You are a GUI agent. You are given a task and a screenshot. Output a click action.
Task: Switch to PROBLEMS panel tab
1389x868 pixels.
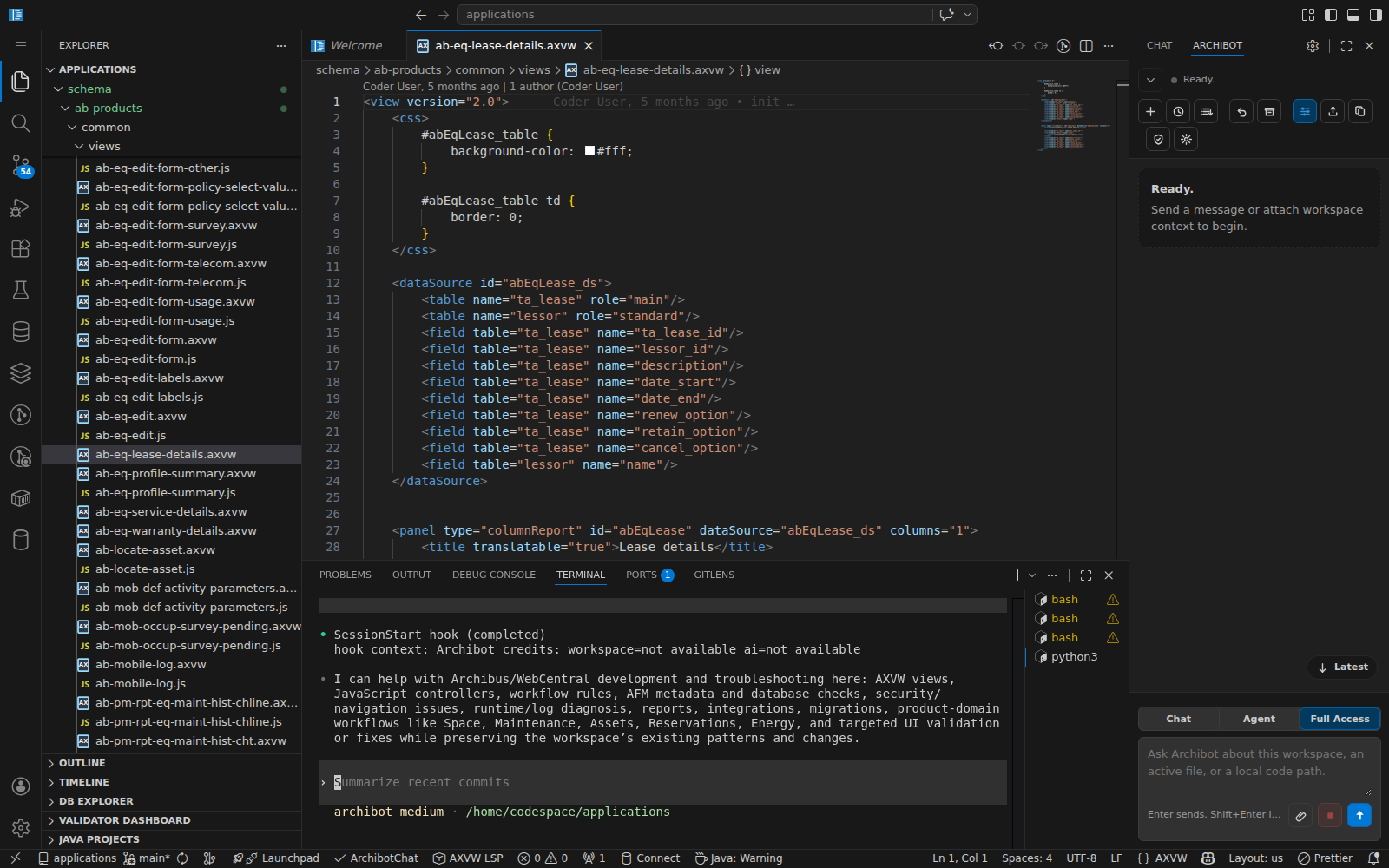(346, 575)
